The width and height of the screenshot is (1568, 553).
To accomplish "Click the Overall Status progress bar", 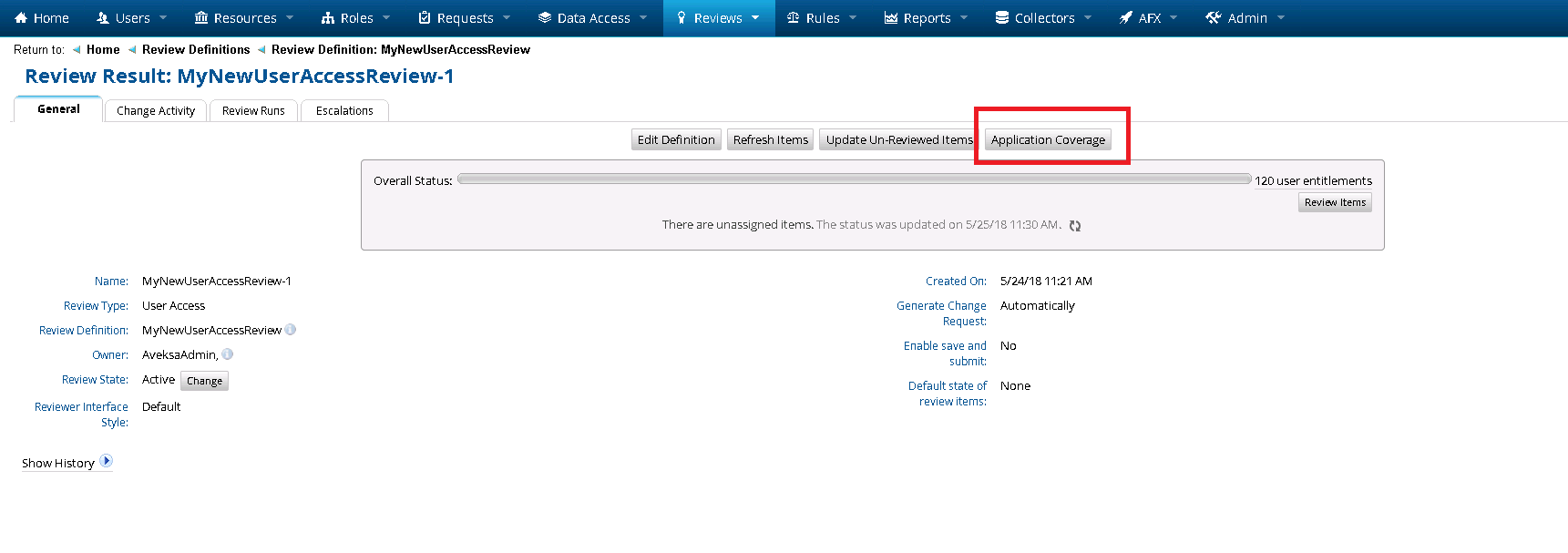I will point(854,179).
